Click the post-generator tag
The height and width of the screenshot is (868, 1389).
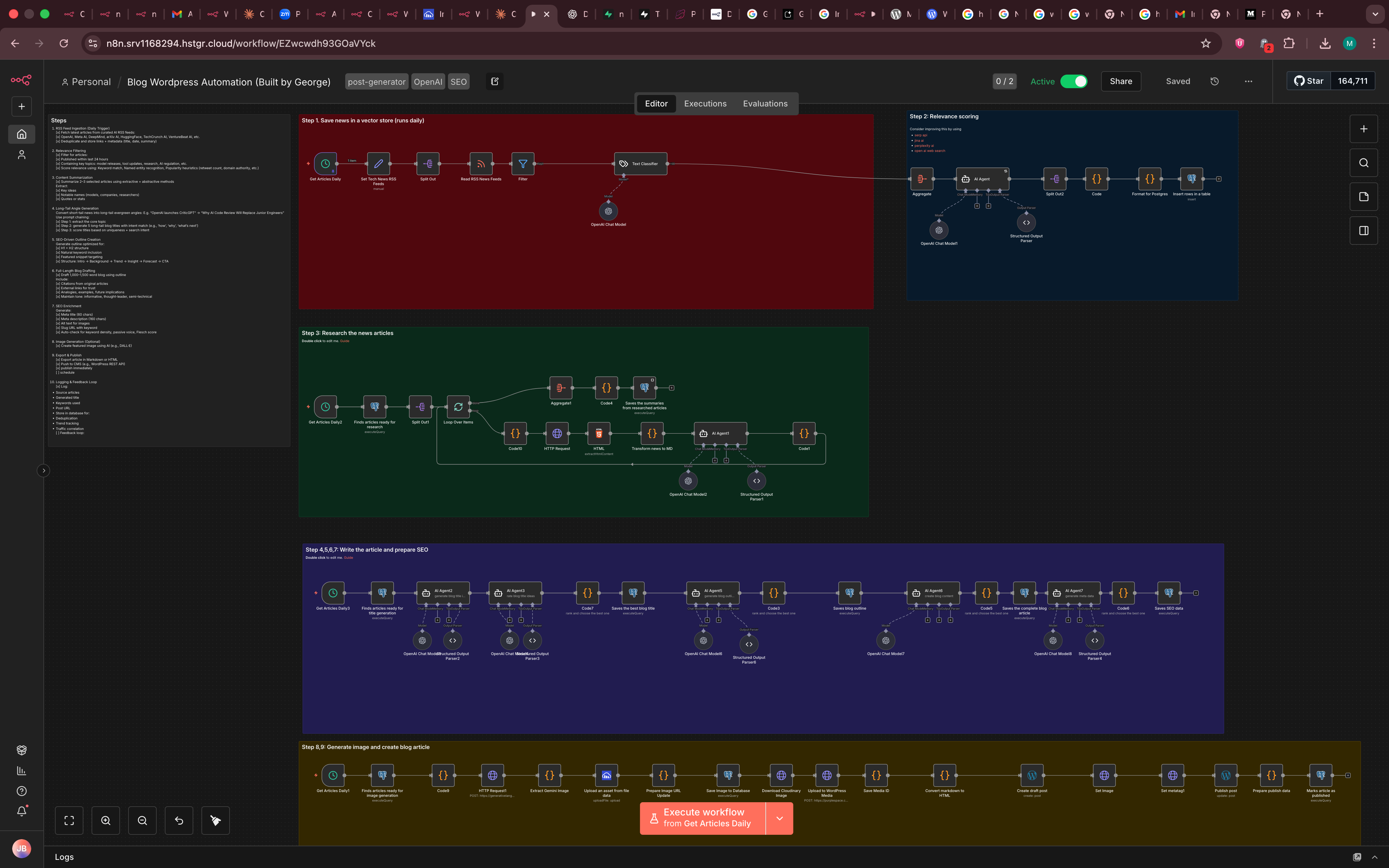tap(376, 81)
